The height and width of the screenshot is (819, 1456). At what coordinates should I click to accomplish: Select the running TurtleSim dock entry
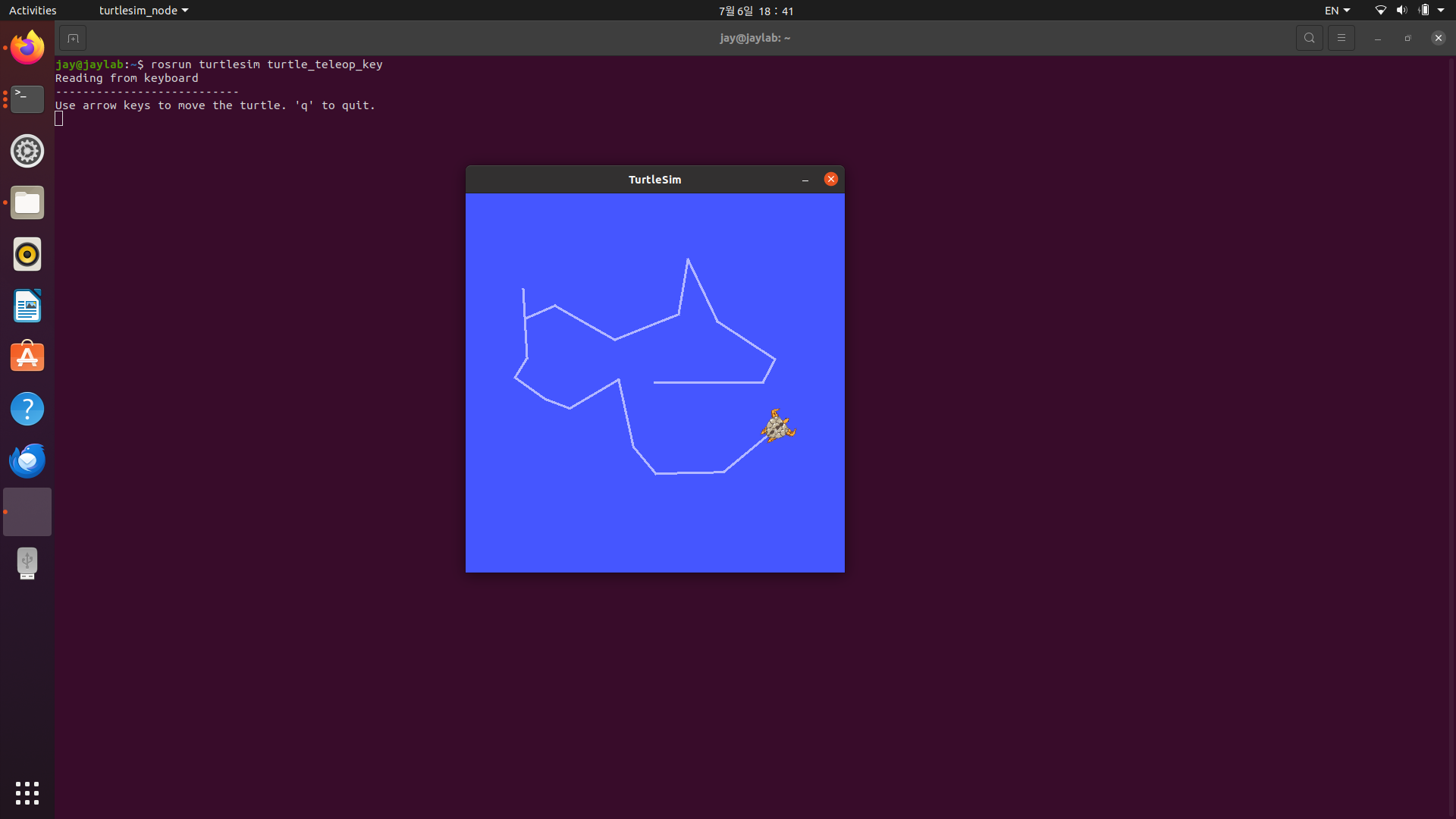pos(27,512)
